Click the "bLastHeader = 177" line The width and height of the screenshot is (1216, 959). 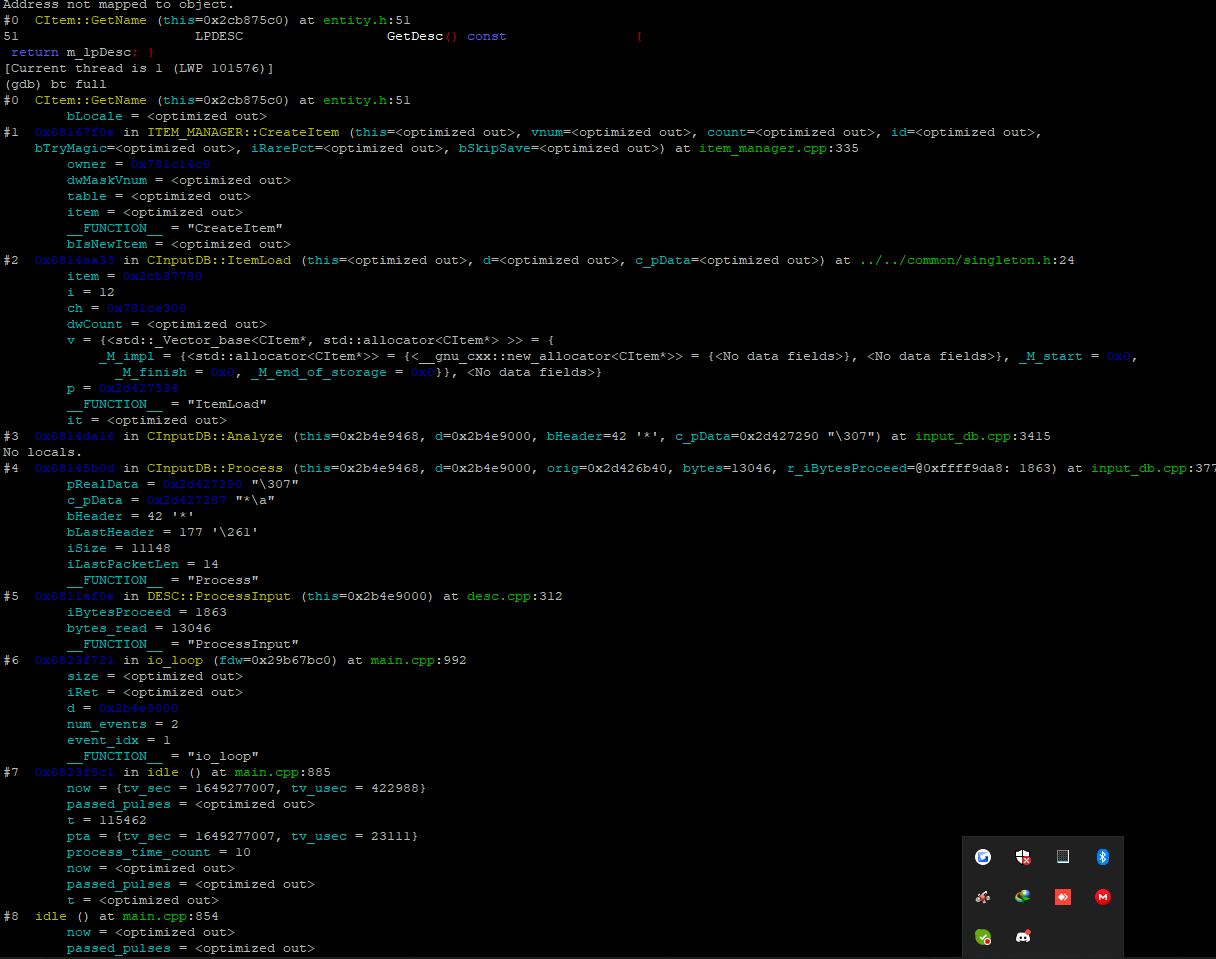pyautogui.click(x=163, y=532)
